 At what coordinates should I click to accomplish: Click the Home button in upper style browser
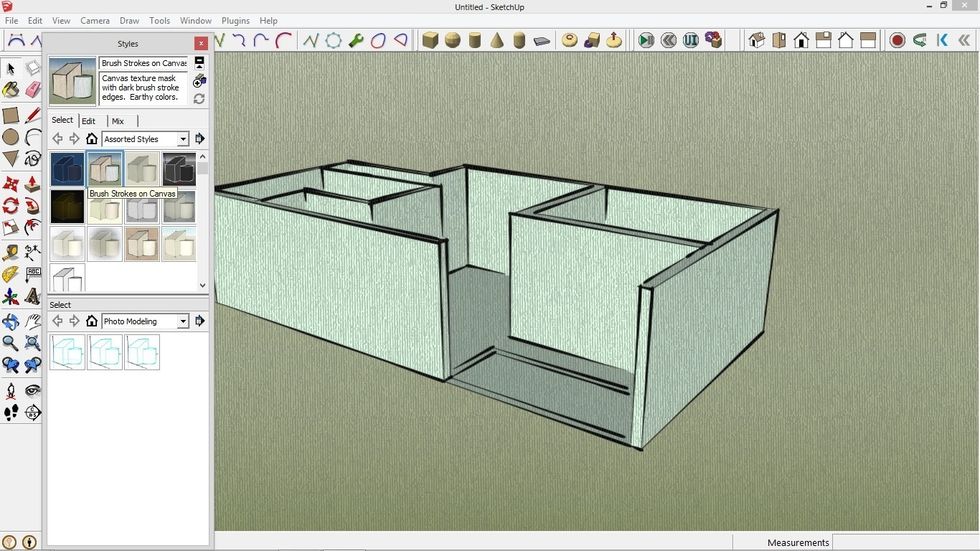click(91, 139)
